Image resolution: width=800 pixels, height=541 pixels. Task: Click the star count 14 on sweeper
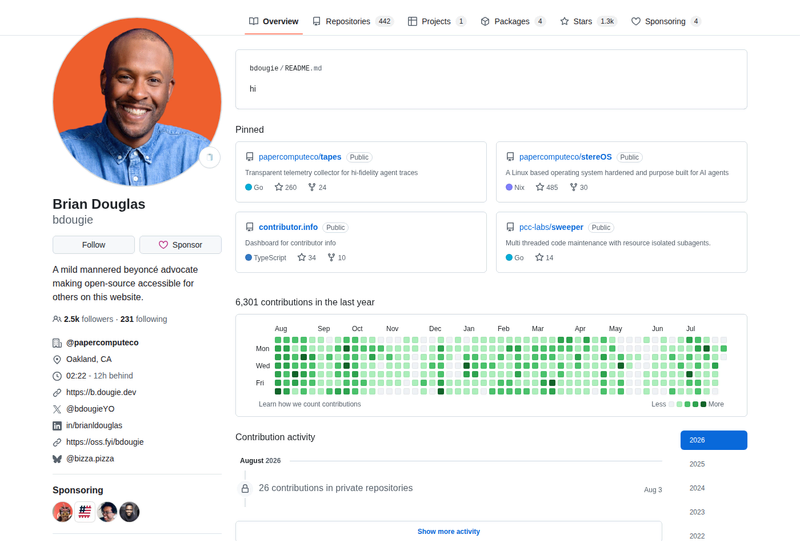(544, 258)
